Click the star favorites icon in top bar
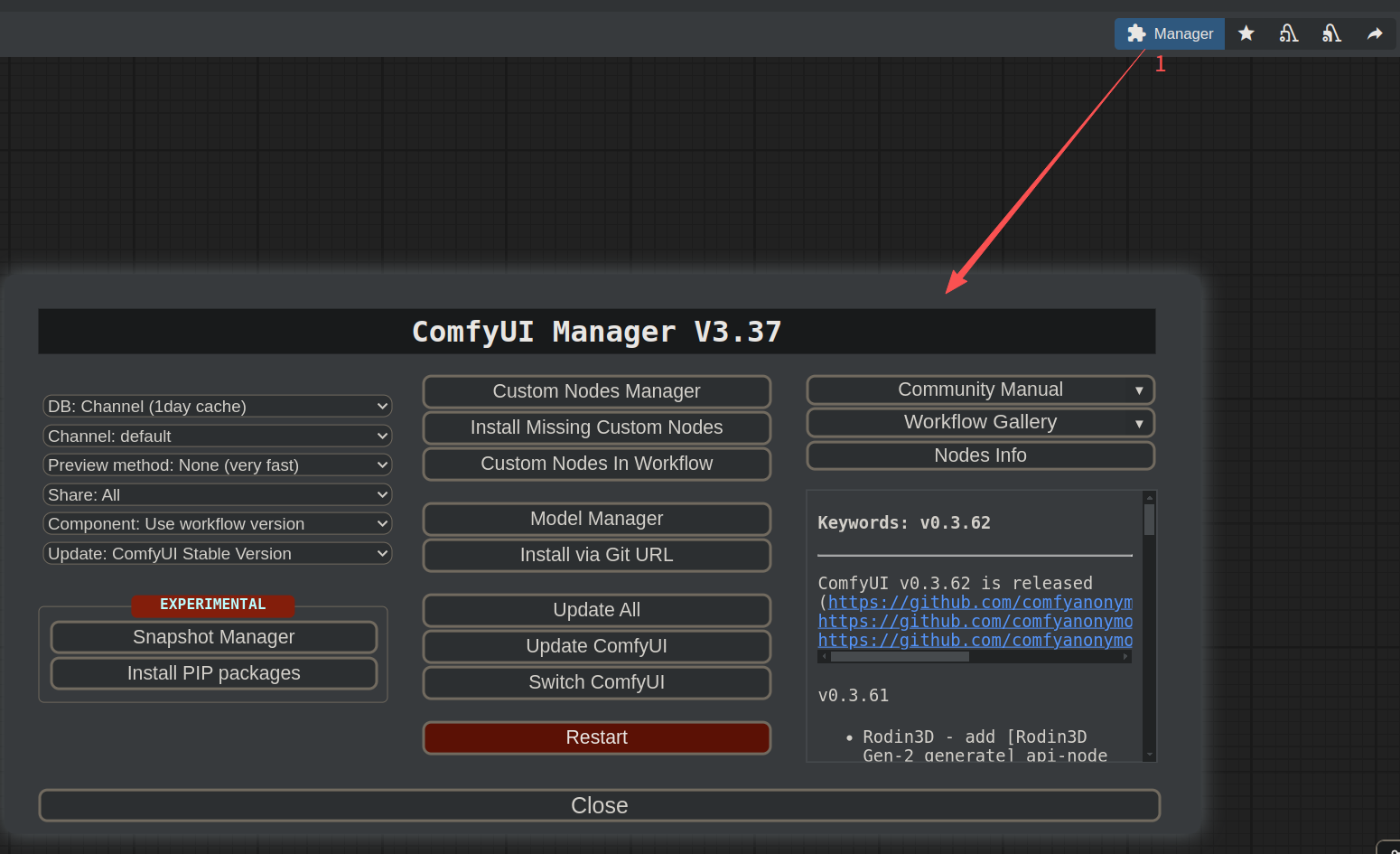 coord(1246,34)
